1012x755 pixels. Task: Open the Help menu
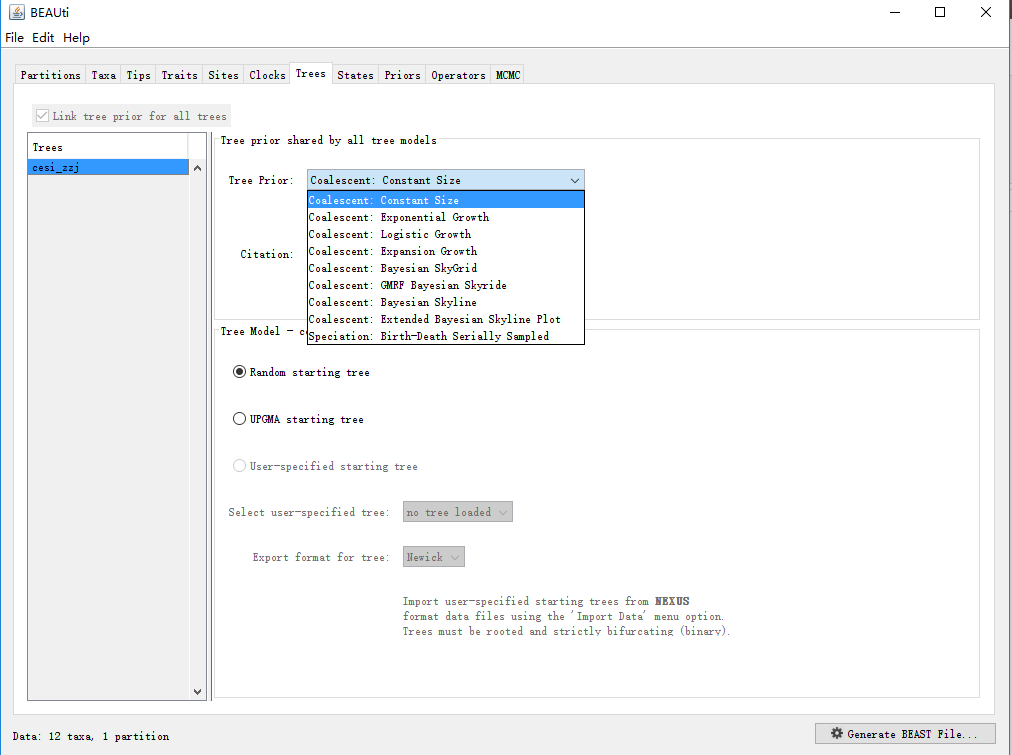[76, 37]
